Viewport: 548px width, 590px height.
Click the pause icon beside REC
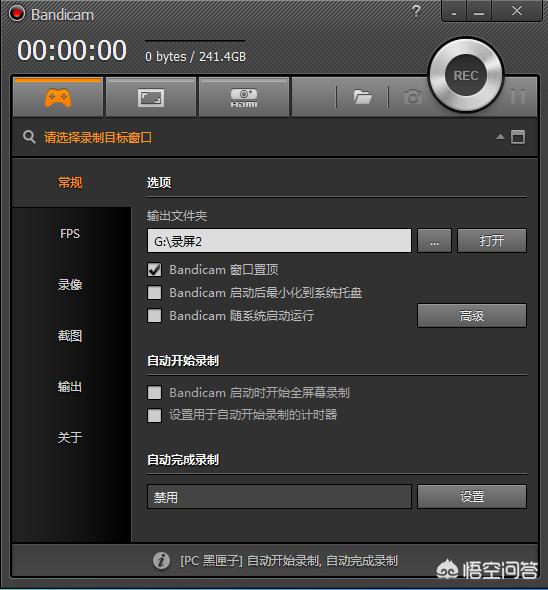pyautogui.click(x=518, y=97)
